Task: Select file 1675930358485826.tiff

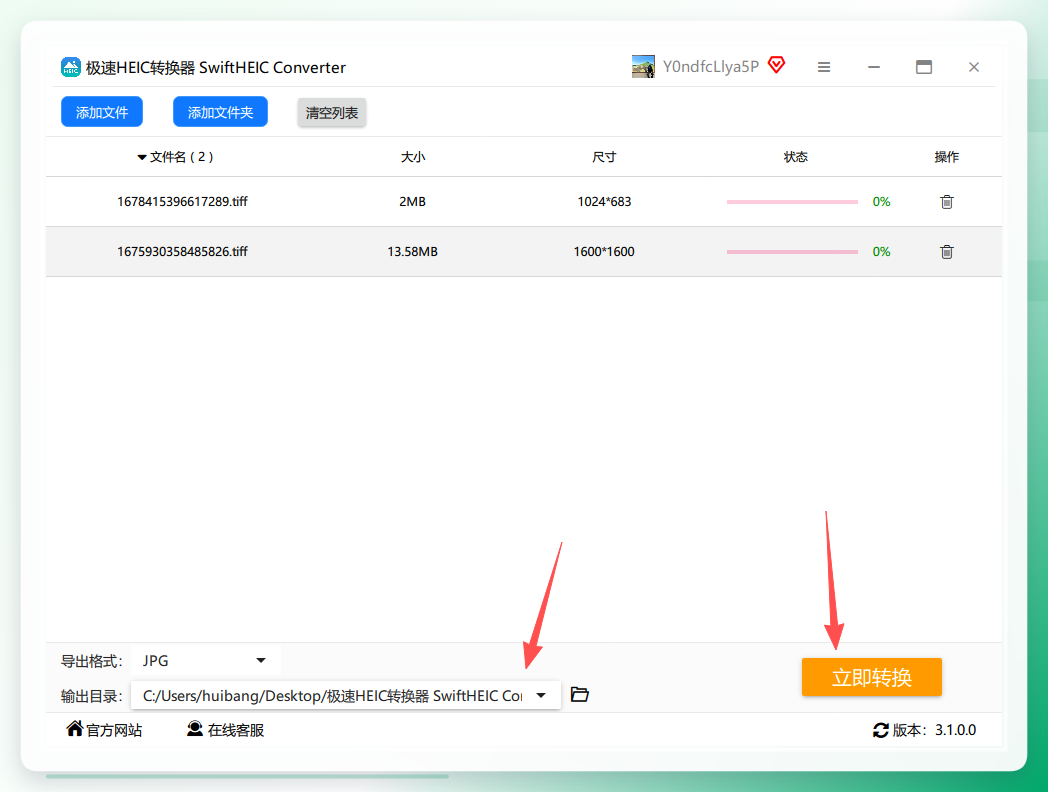Action: click(182, 252)
